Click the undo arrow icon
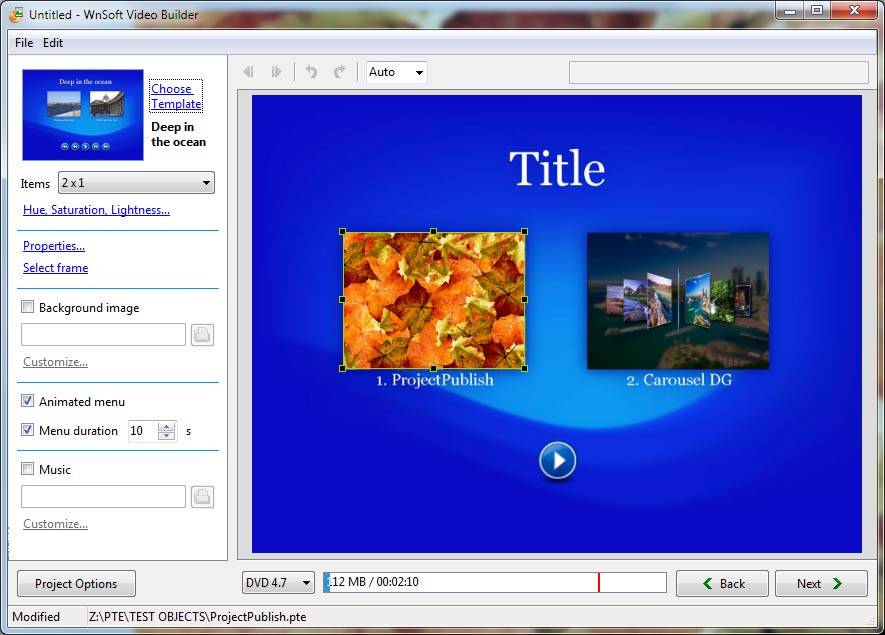 click(311, 72)
